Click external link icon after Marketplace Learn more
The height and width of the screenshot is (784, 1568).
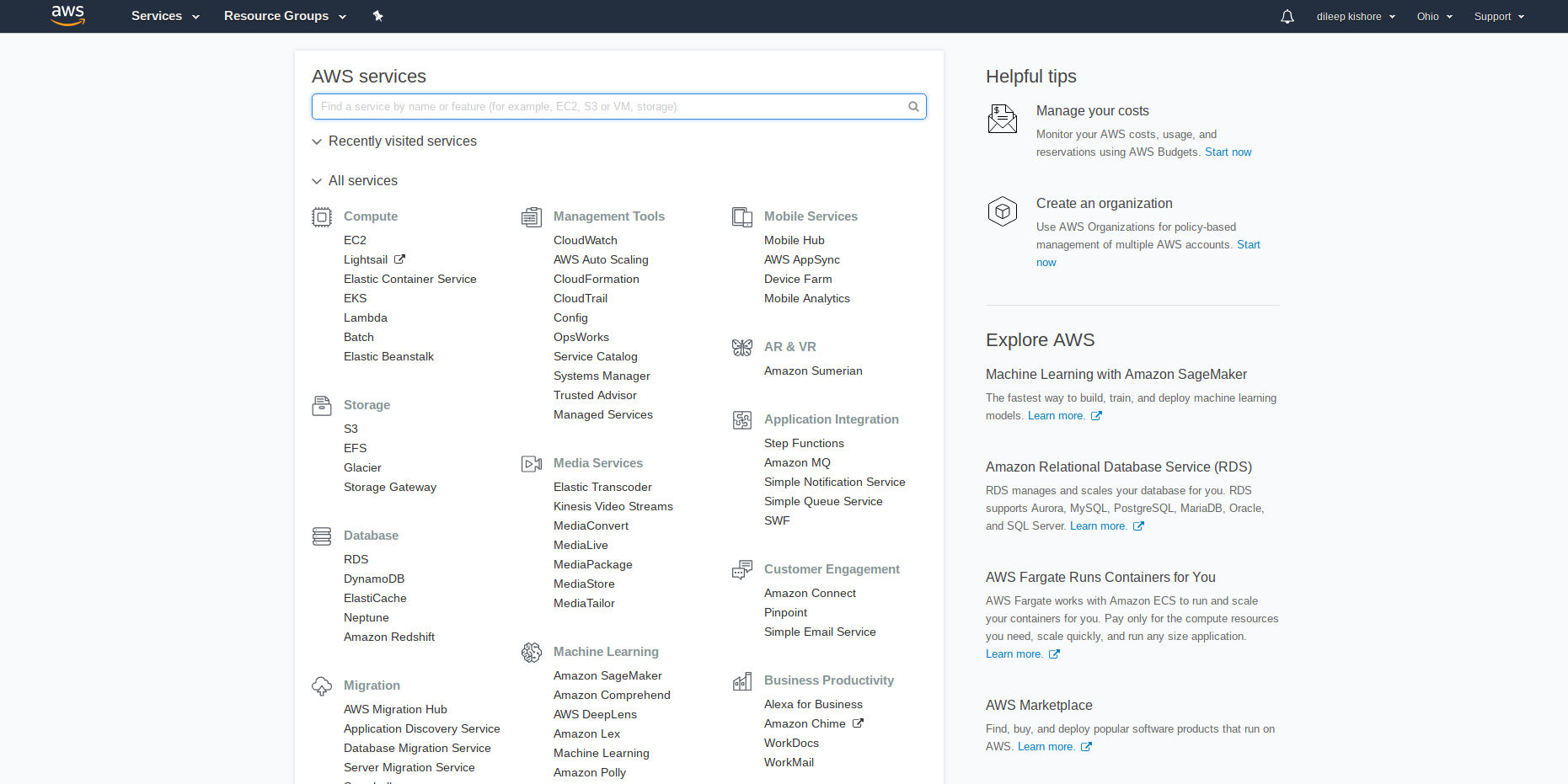click(1086, 747)
